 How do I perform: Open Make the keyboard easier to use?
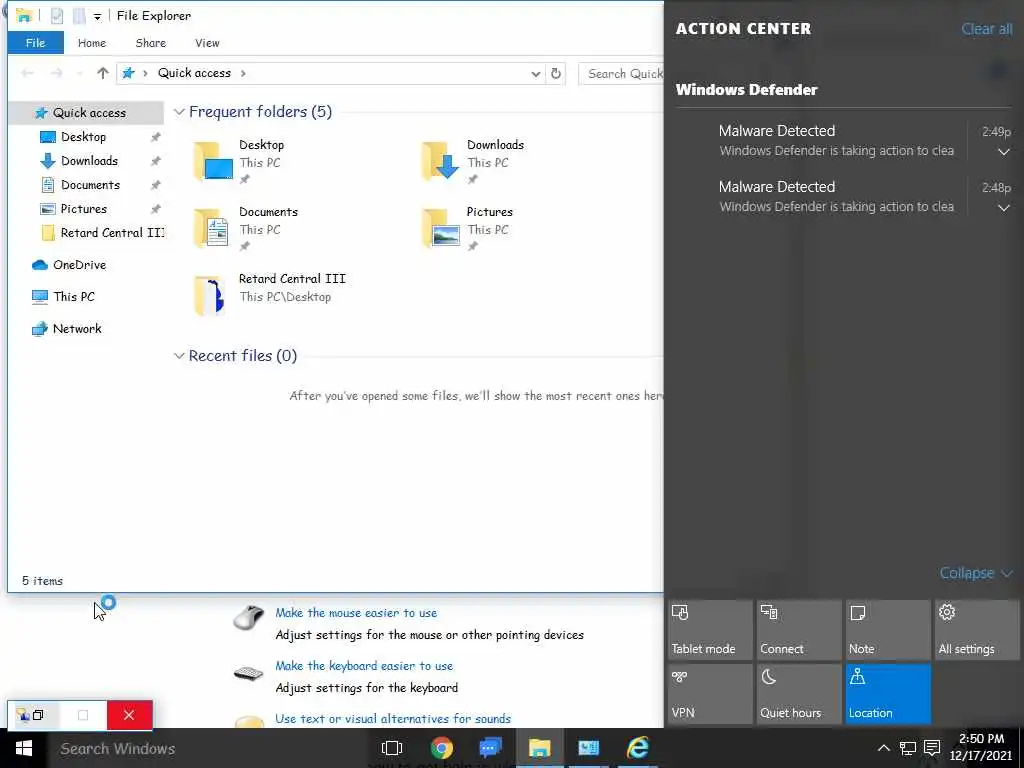pyautogui.click(x=364, y=666)
